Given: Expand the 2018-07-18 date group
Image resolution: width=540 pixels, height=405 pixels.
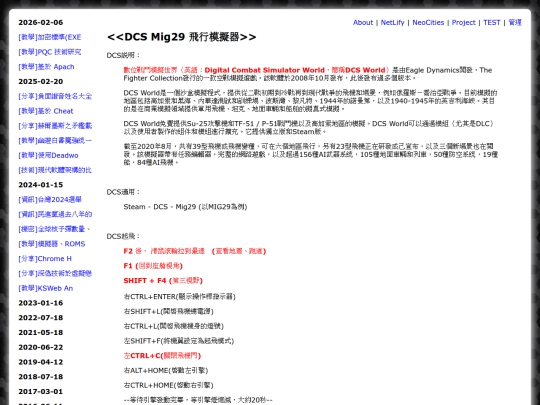Looking at the screenshot, I should pyautogui.click(x=41, y=377).
